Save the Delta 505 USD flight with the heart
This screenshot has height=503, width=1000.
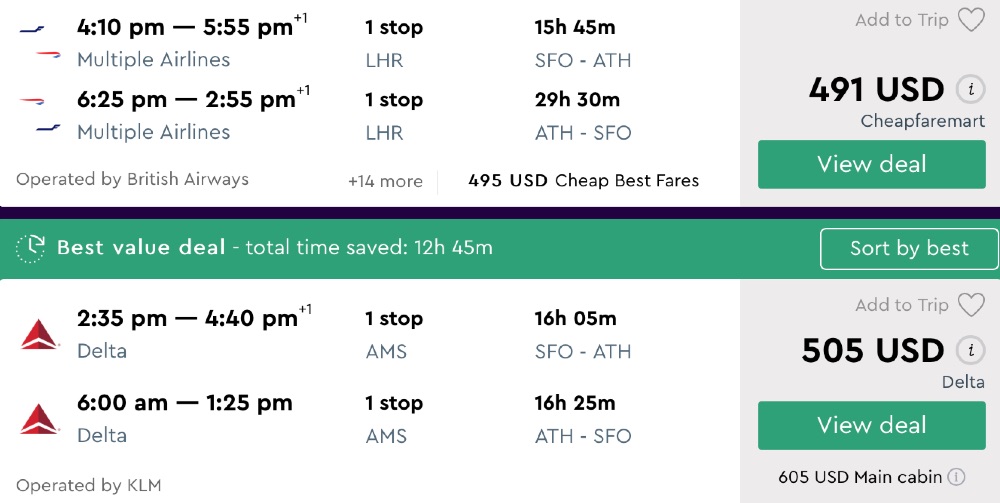[971, 305]
